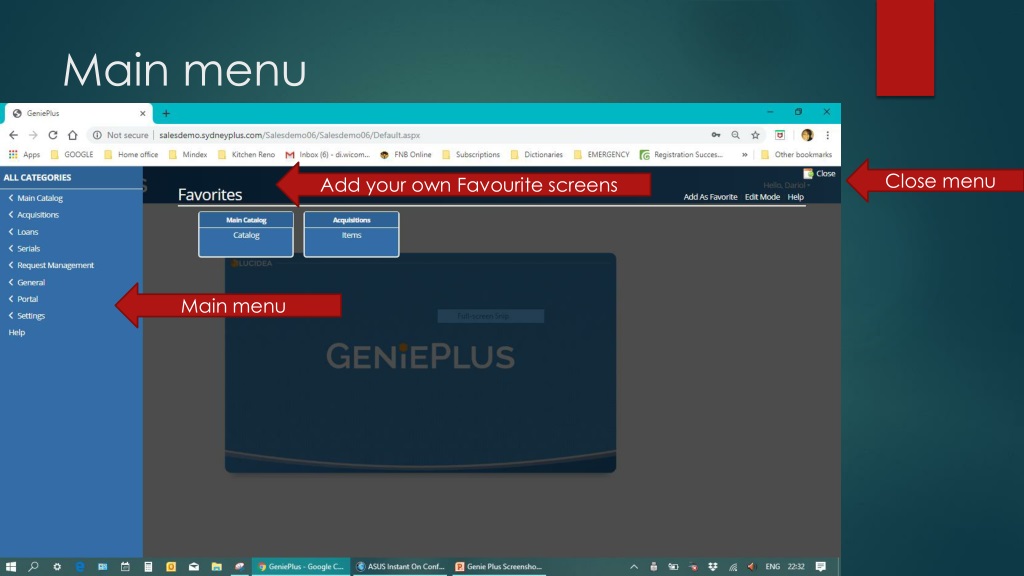Image resolution: width=1024 pixels, height=576 pixels.
Task: Open the Action Center notifications icon
Action: (x=821, y=567)
